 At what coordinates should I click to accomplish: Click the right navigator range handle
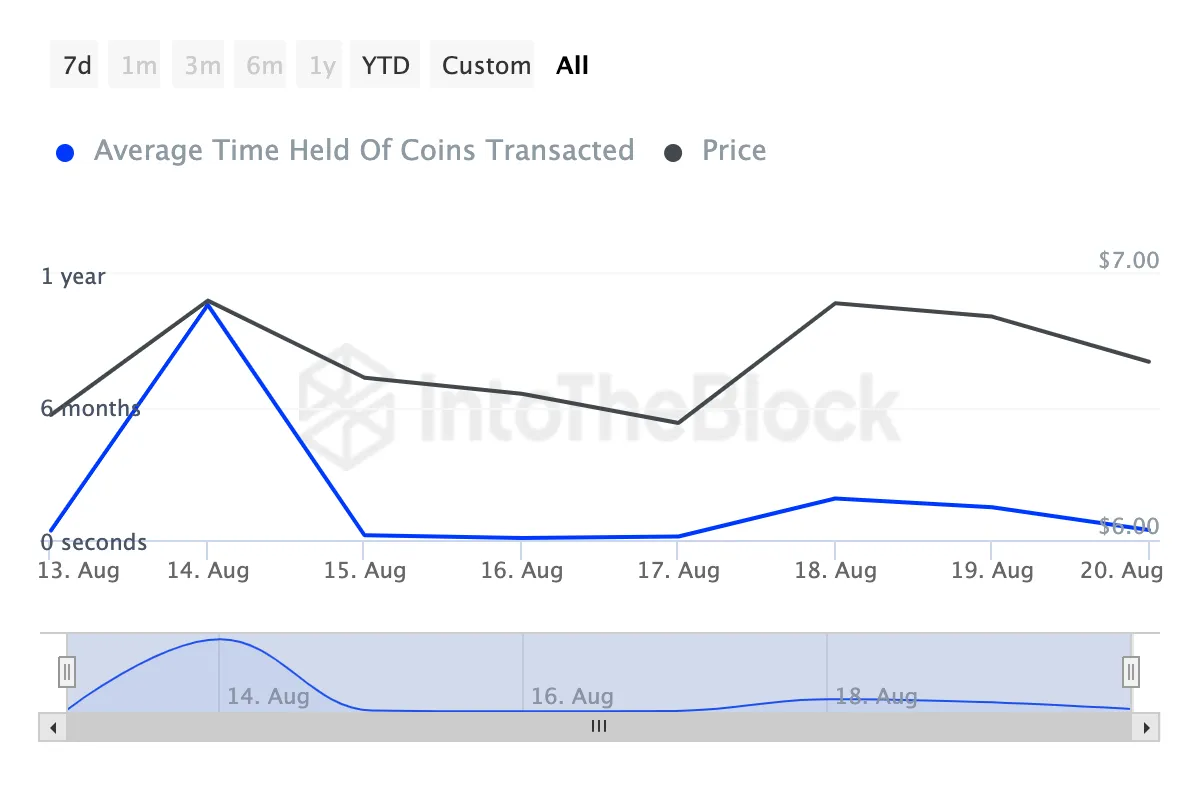pos(1131,670)
